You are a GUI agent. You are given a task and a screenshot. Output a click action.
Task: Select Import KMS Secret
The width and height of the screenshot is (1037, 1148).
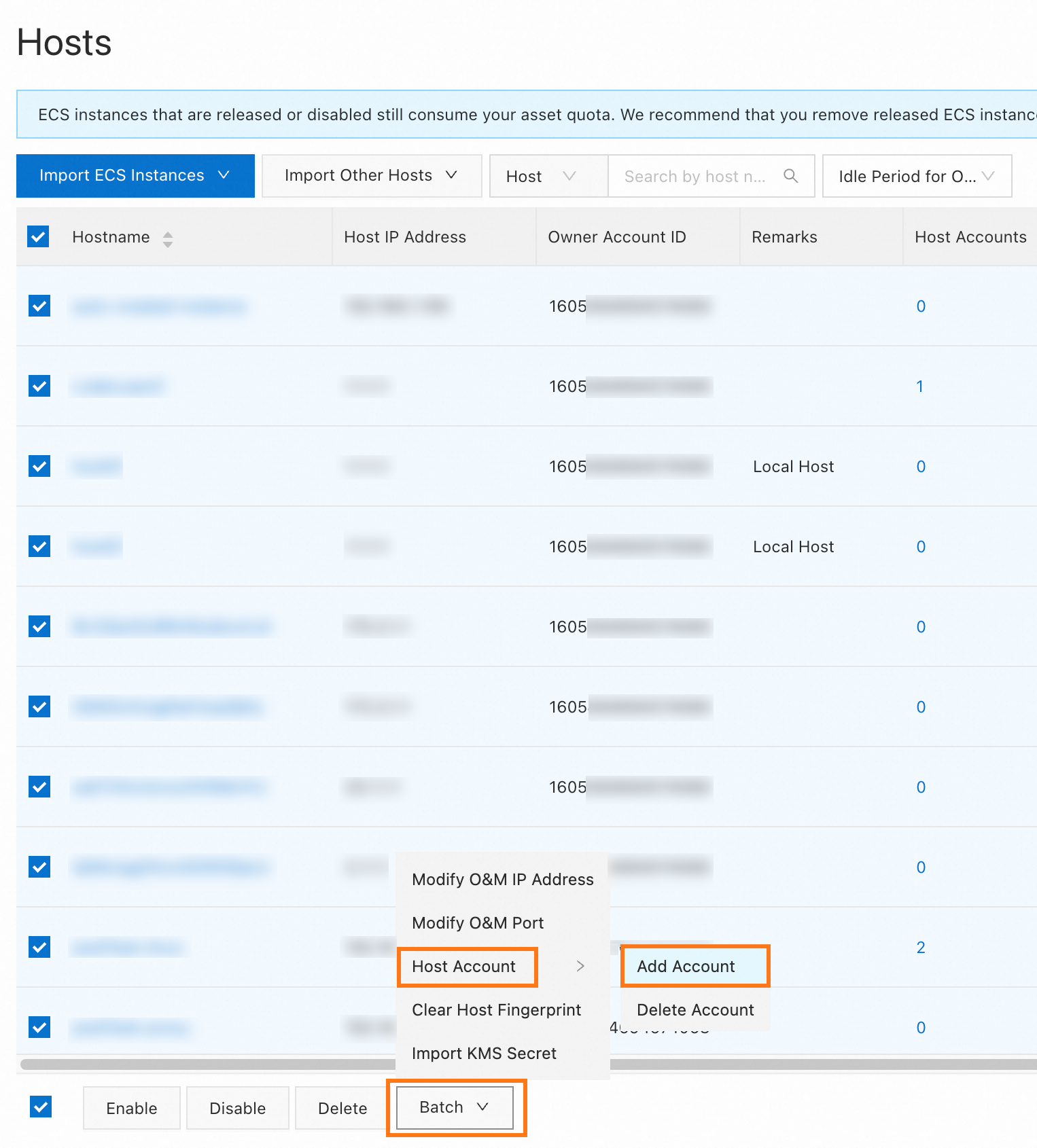point(503,1053)
